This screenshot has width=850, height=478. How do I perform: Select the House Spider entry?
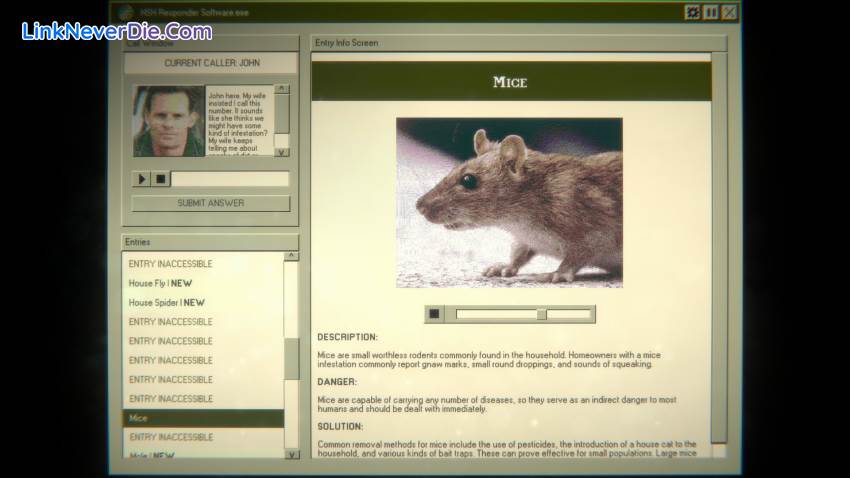167,302
